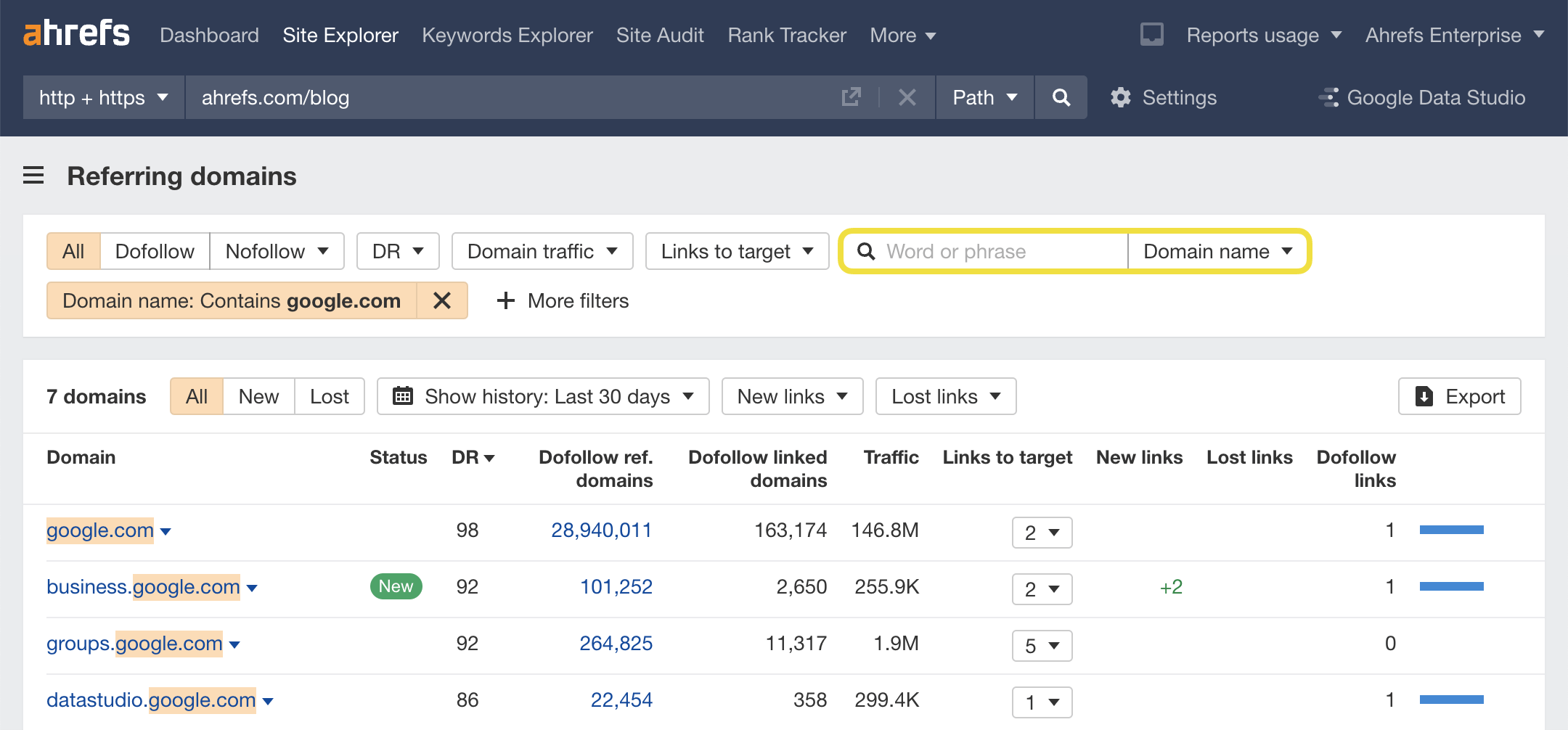This screenshot has width=1568, height=730.
Task: Click the search magnifier icon in the URL bar
Action: point(1061,97)
